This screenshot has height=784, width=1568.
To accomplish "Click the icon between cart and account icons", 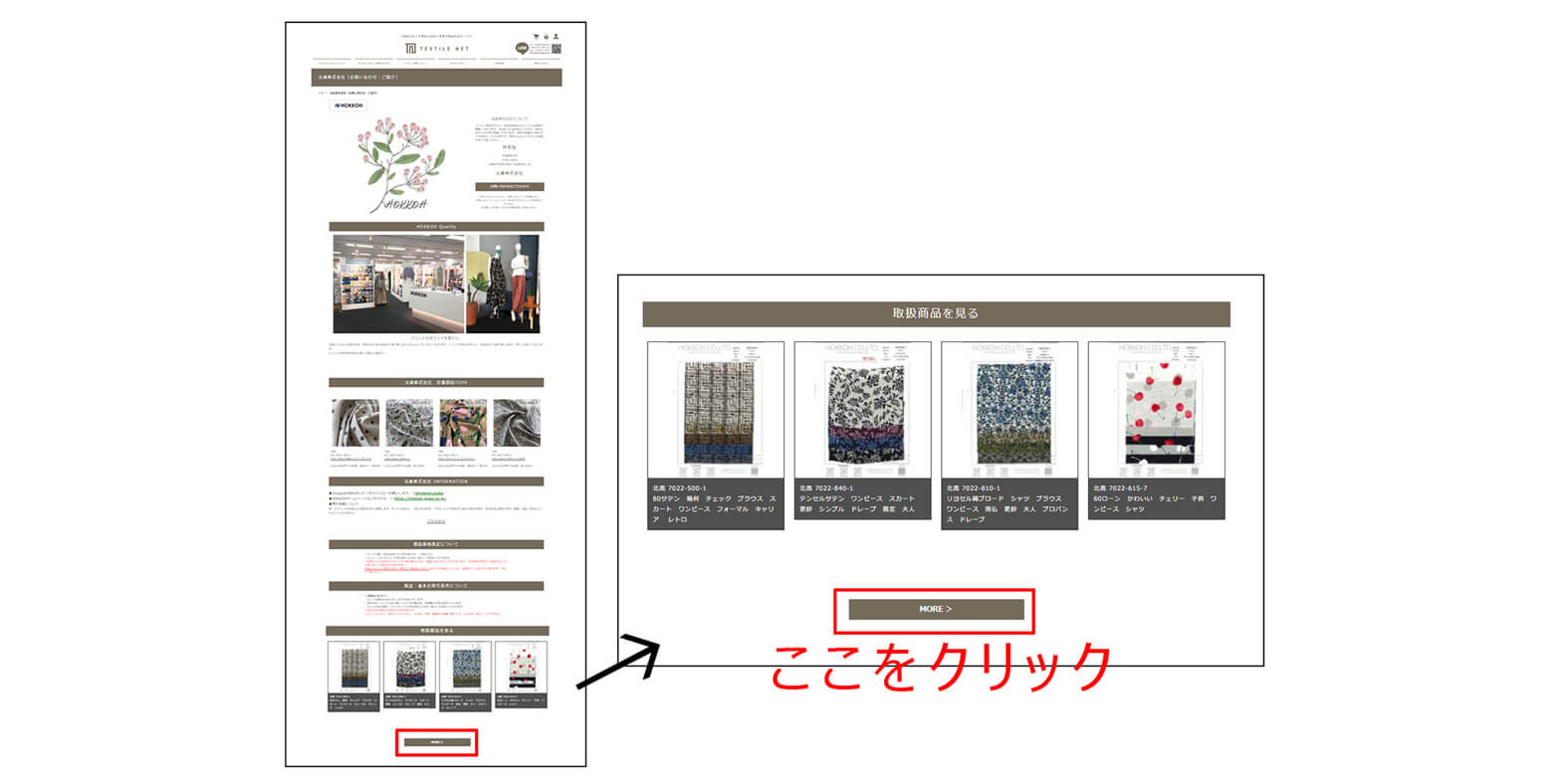I will (546, 37).
